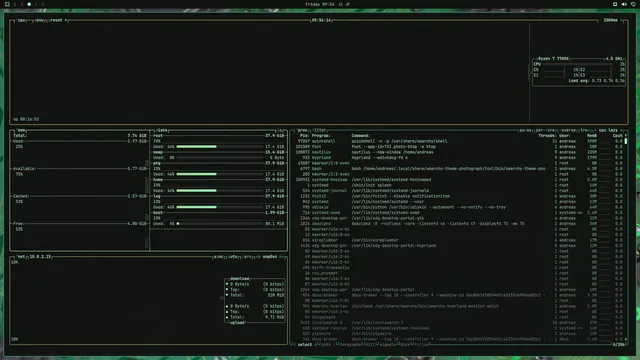Click the cpu box label in btop header
Viewport: 640px width, 360px height.
click(x=21, y=20)
